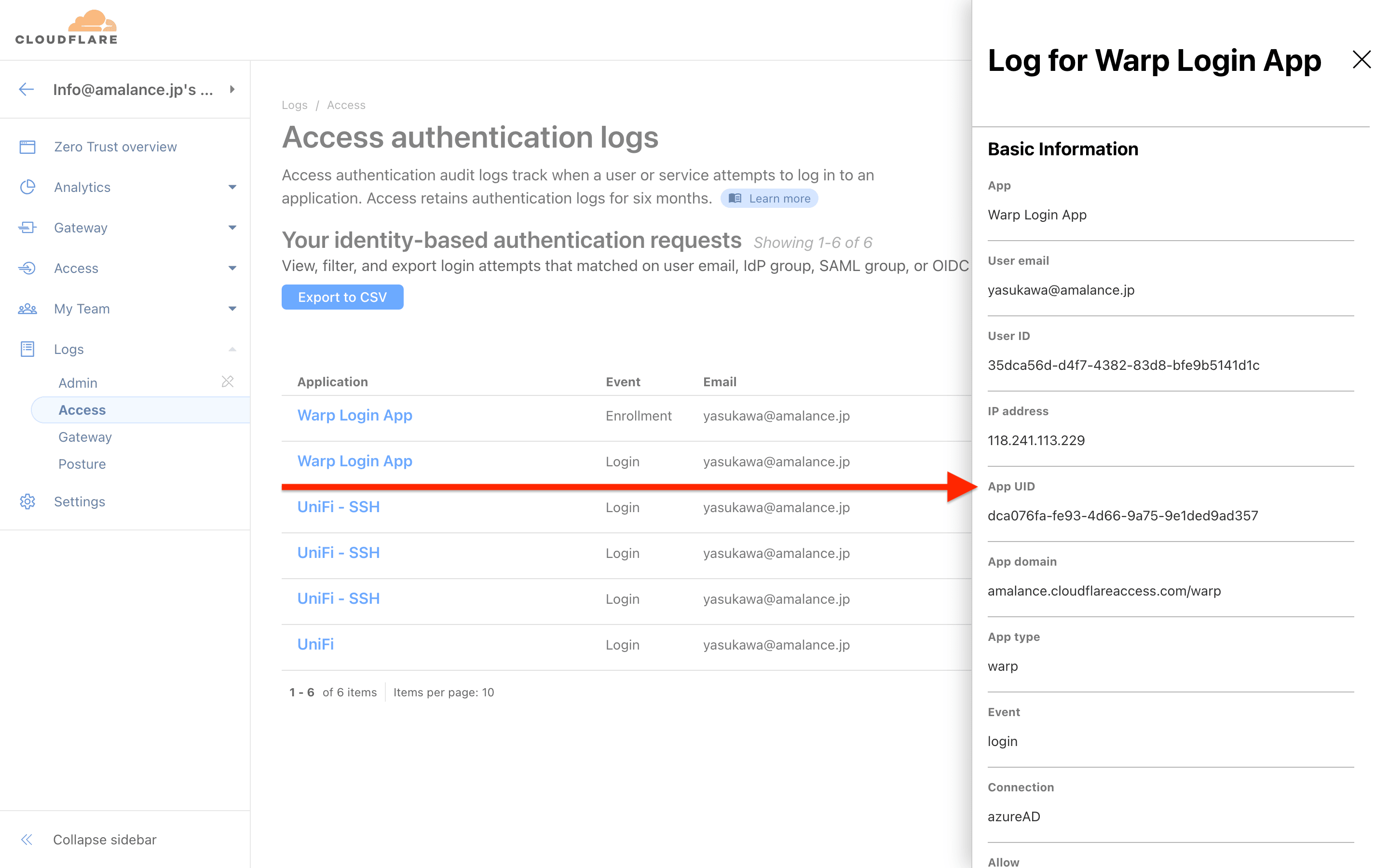1389x868 pixels.
Task: Click the IP address 118.241.113.229
Action: click(x=1036, y=440)
